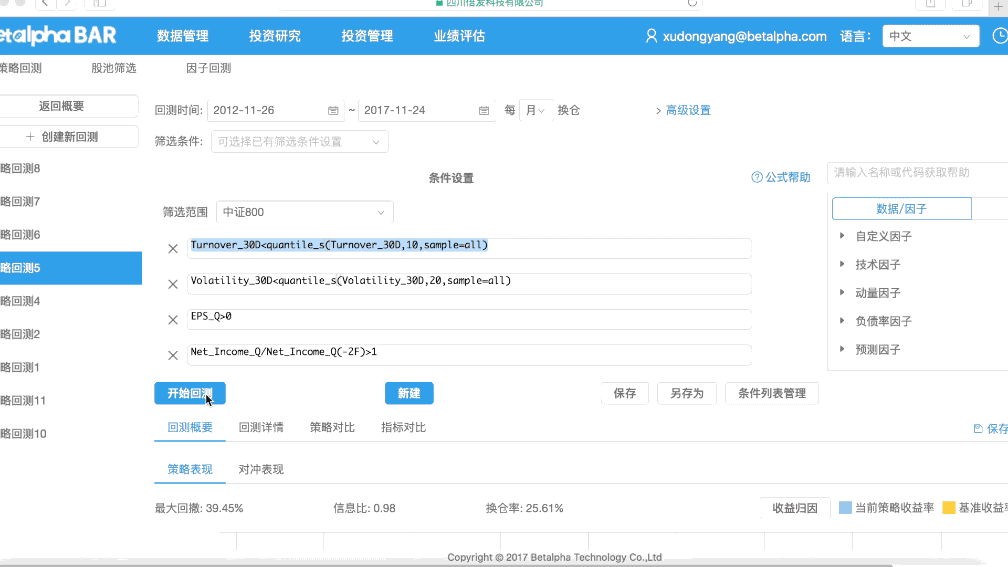Viewport: 1008px width, 567px height.
Task: Toggle 当前策略收益率 blue legend swatch
Action: click(x=845, y=508)
